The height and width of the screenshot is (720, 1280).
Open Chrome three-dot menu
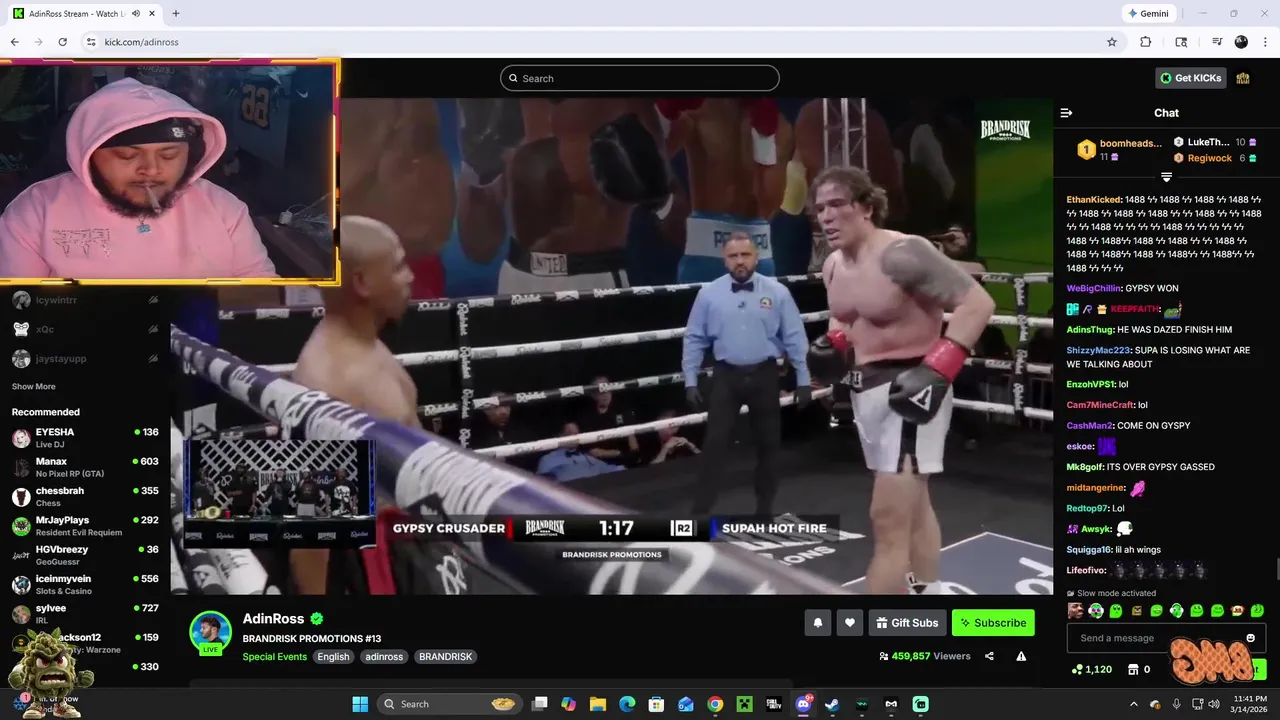[x=1265, y=42]
